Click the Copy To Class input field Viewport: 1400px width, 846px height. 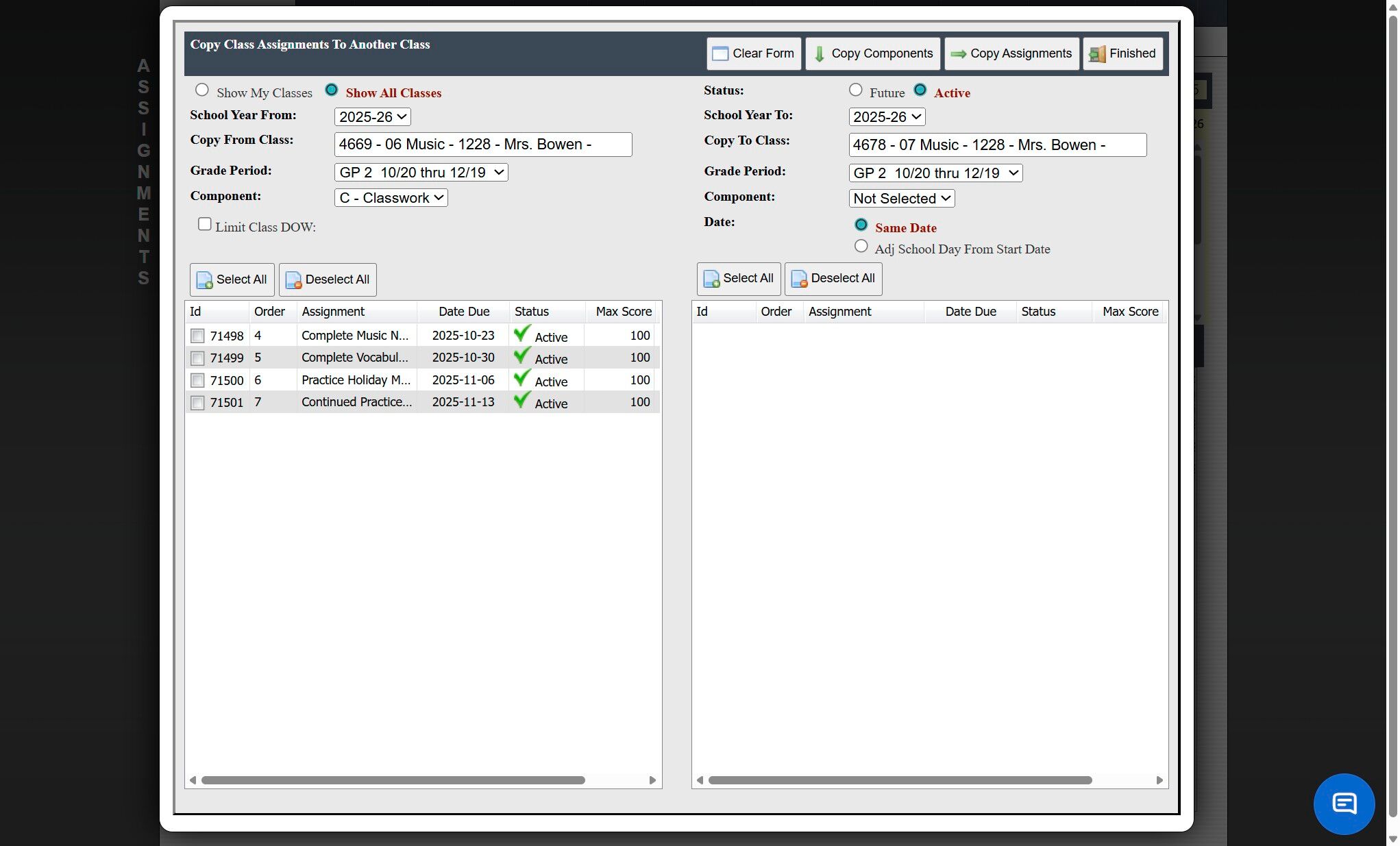[996, 145]
